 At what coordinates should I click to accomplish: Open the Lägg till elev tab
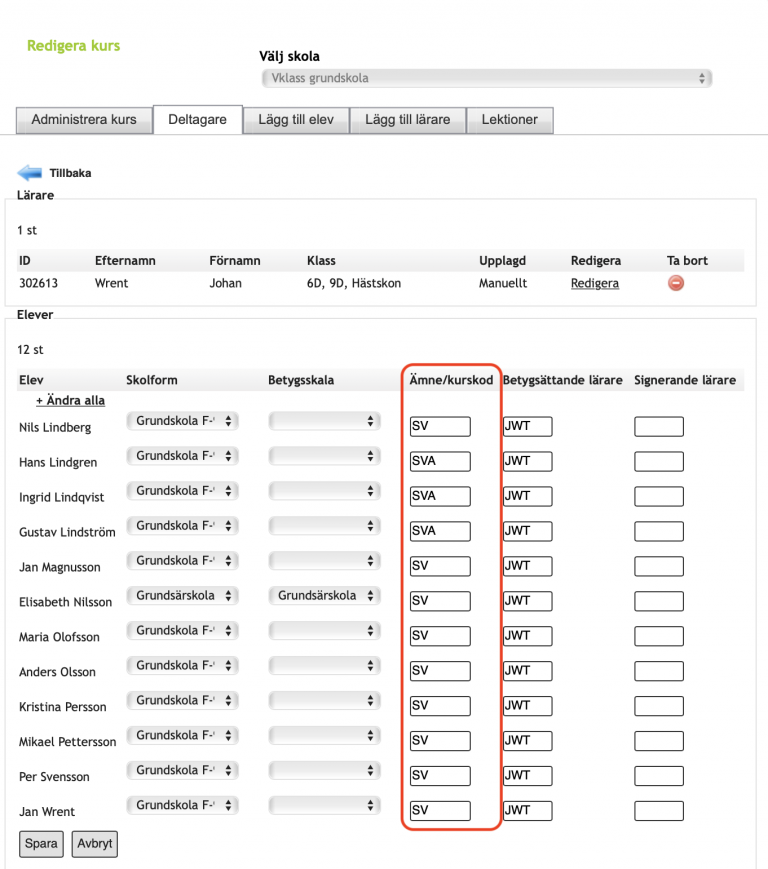click(x=297, y=119)
